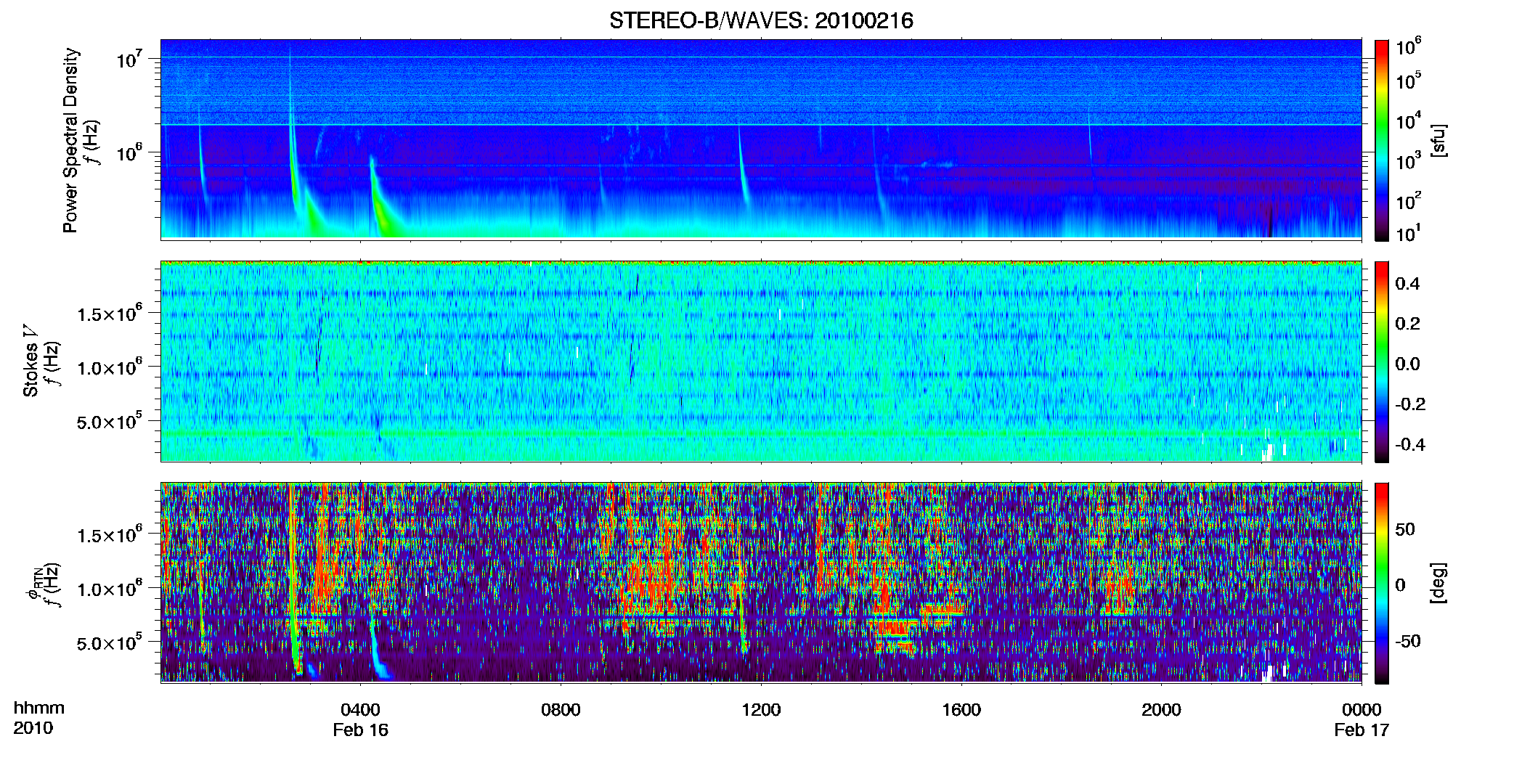Click the 0400 time axis label
The height and width of the screenshot is (784, 1522).
(x=361, y=710)
